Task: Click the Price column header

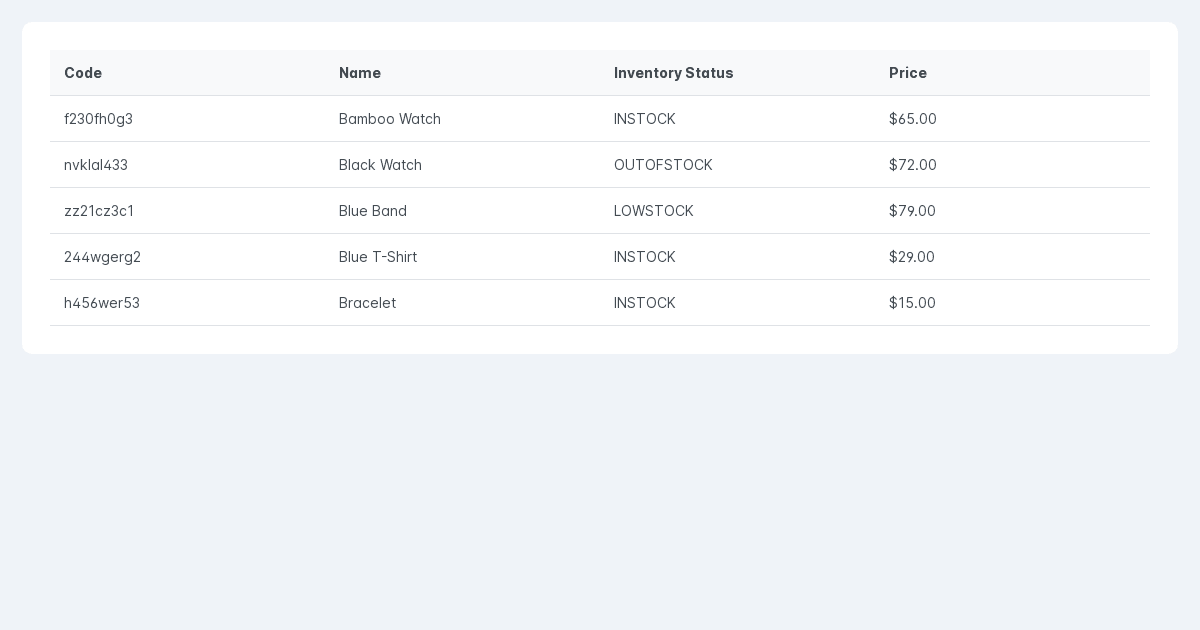Action: [1012, 73]
